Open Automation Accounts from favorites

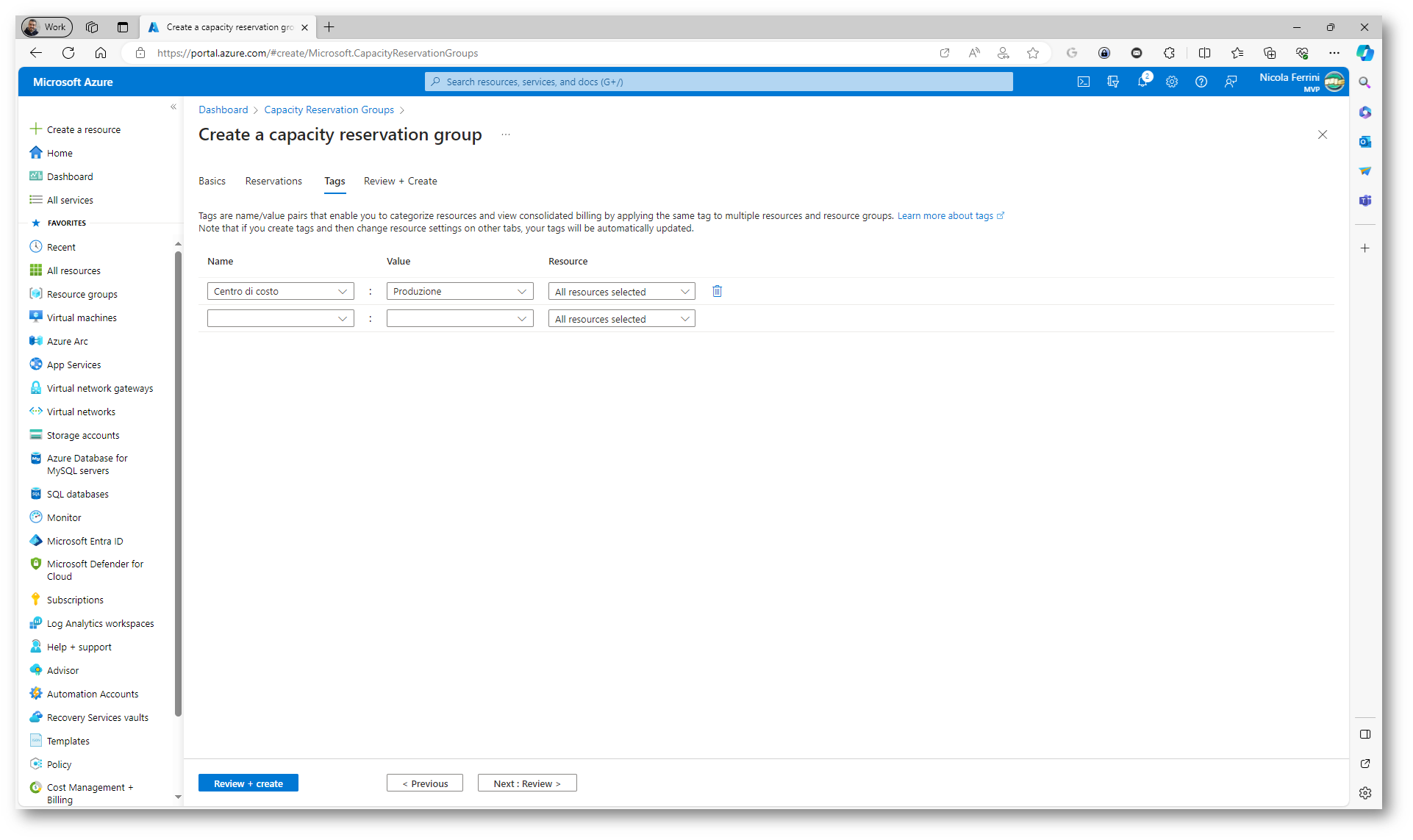(x=92, y=694)
